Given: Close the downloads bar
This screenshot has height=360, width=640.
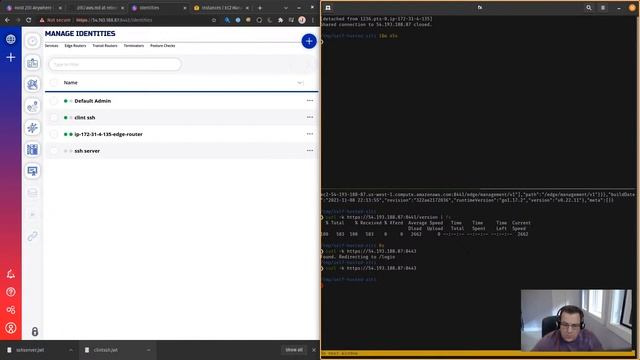Looking at the screenshot, I should coord(313,350).
